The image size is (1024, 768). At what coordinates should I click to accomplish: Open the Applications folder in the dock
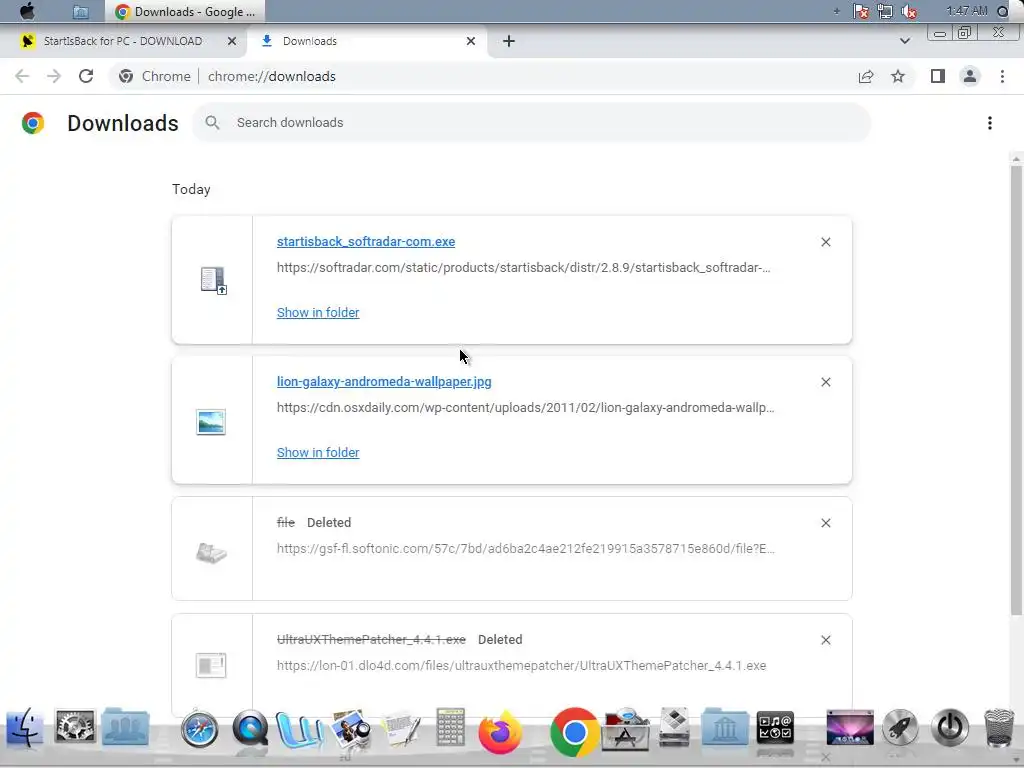626,729
